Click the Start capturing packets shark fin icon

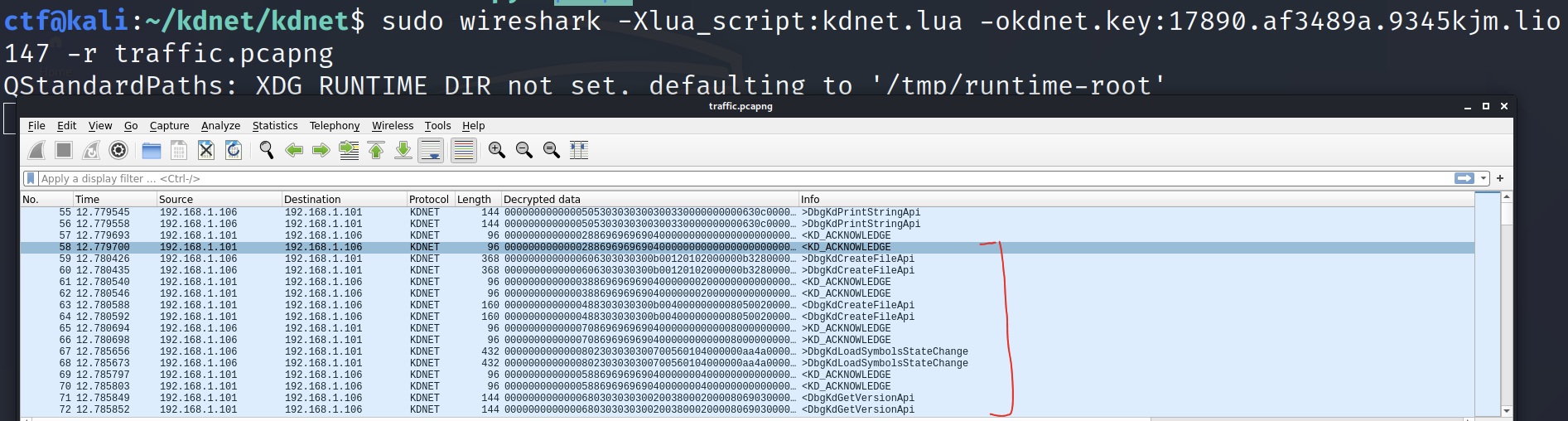[x=36, y=150]
